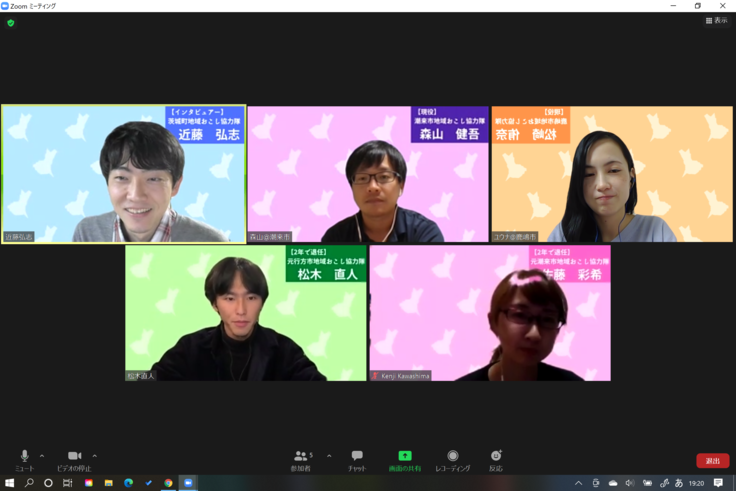736x491 pixels.
Task: Select the bottom-right Kenji Kawashima video tile
Action: (x=490, y=313)
